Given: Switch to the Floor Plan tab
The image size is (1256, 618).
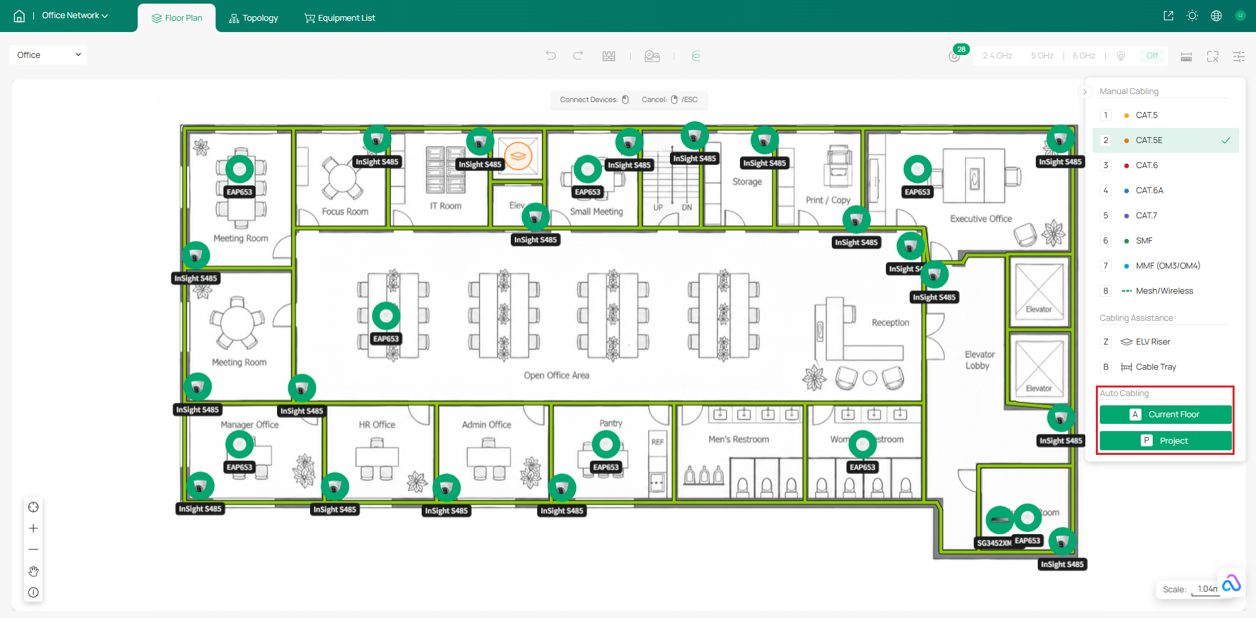Looking at the screenshot, I should tap(177, 18).
